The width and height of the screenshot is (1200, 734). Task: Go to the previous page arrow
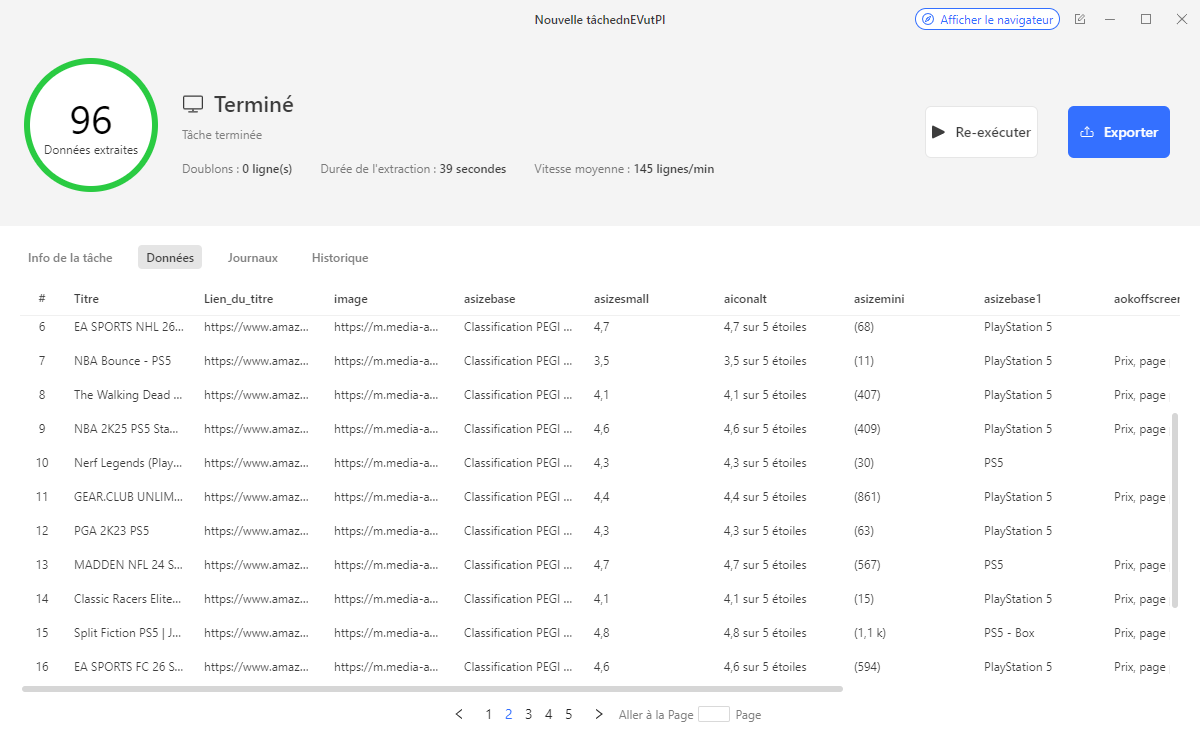(x=459, y=714)
